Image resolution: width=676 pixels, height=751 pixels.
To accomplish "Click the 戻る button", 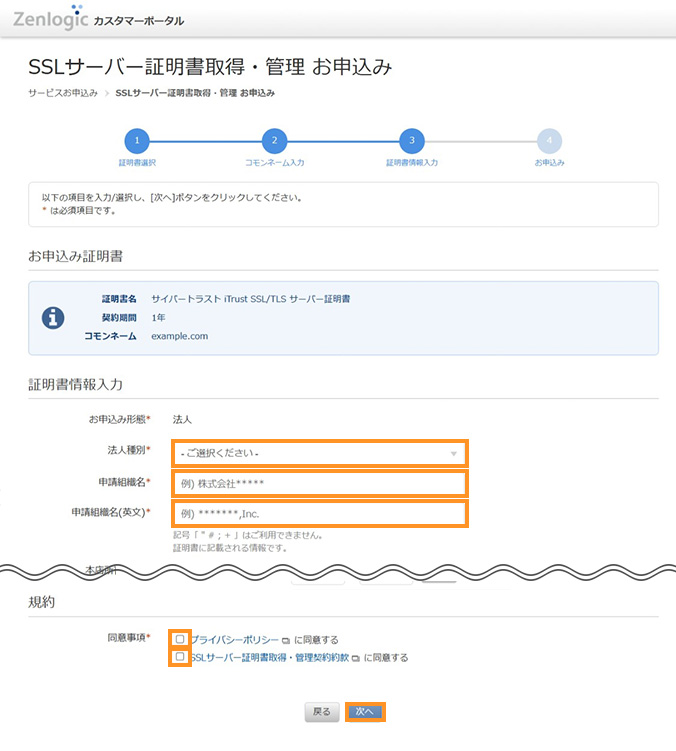I will (322, 712).
